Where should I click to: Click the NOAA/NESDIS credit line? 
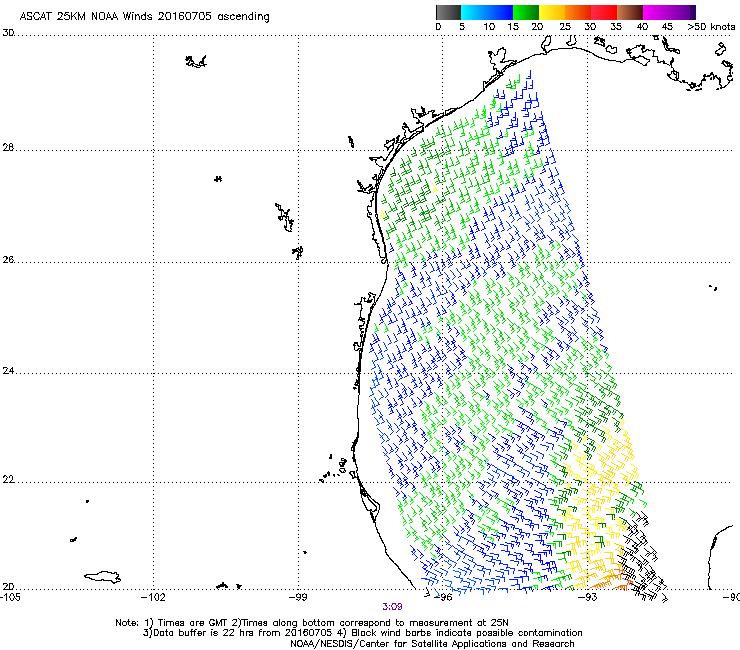pyautogui.click(x=432, y=644)
